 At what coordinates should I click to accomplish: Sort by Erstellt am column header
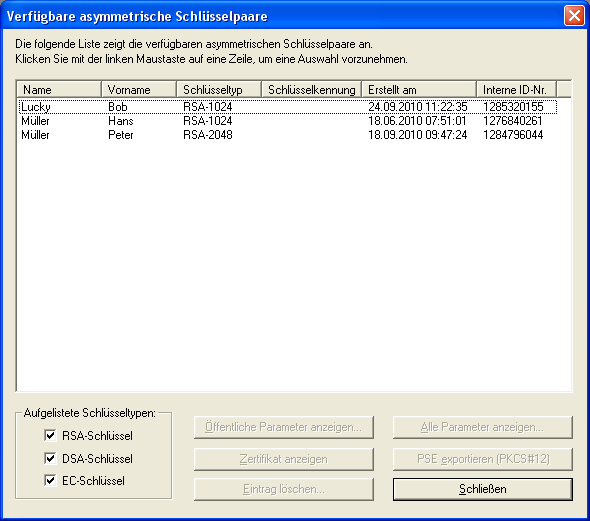419,90
